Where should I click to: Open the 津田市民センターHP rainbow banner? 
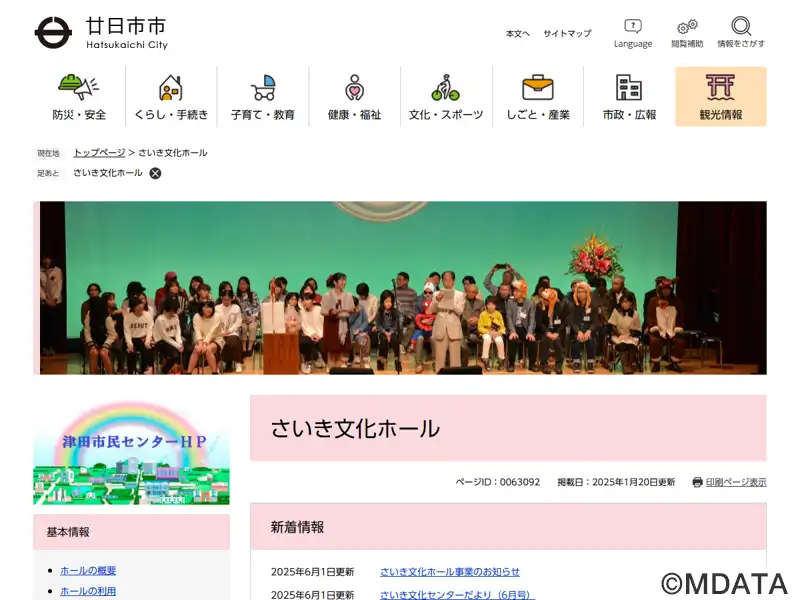131,453
